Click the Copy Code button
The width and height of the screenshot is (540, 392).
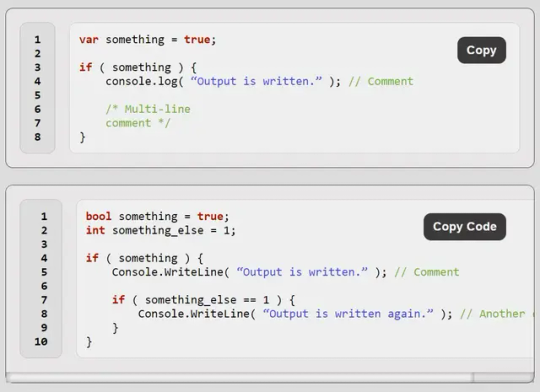[465, 227]
